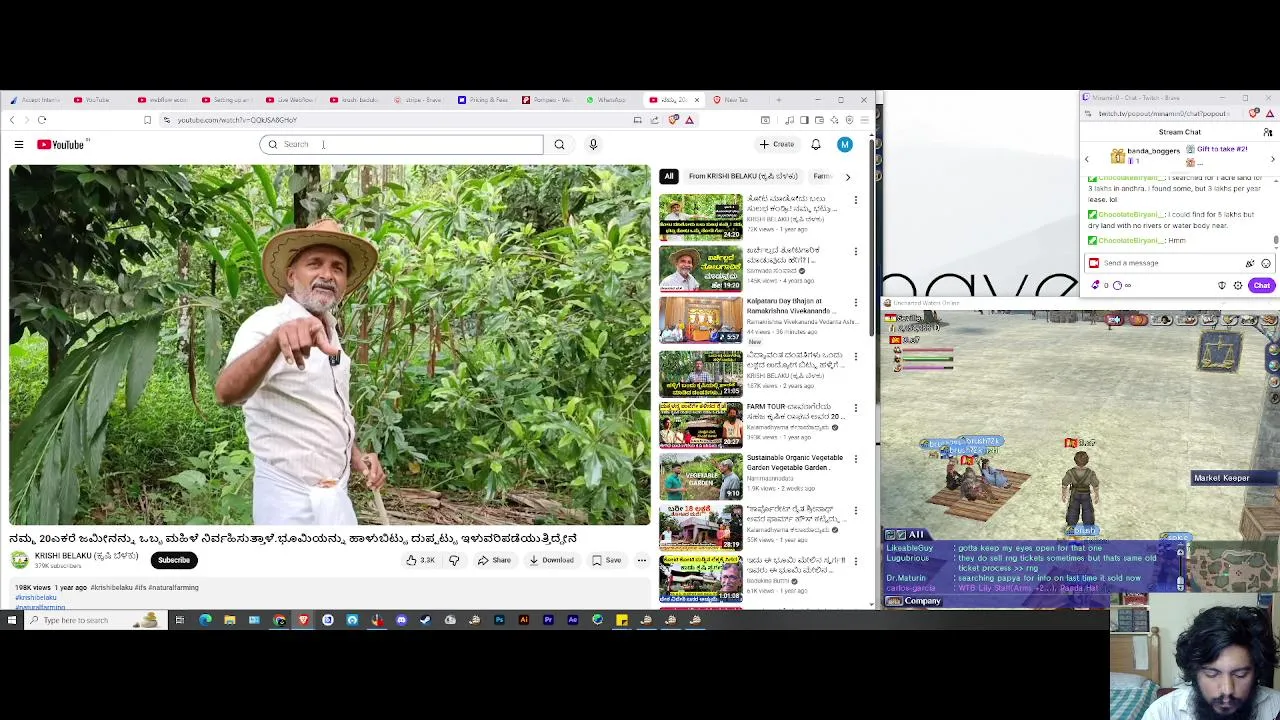Send message with purple Chat button
Image resolution: width=1280 pixels, height=720 pixels.
pos(1262,286)
